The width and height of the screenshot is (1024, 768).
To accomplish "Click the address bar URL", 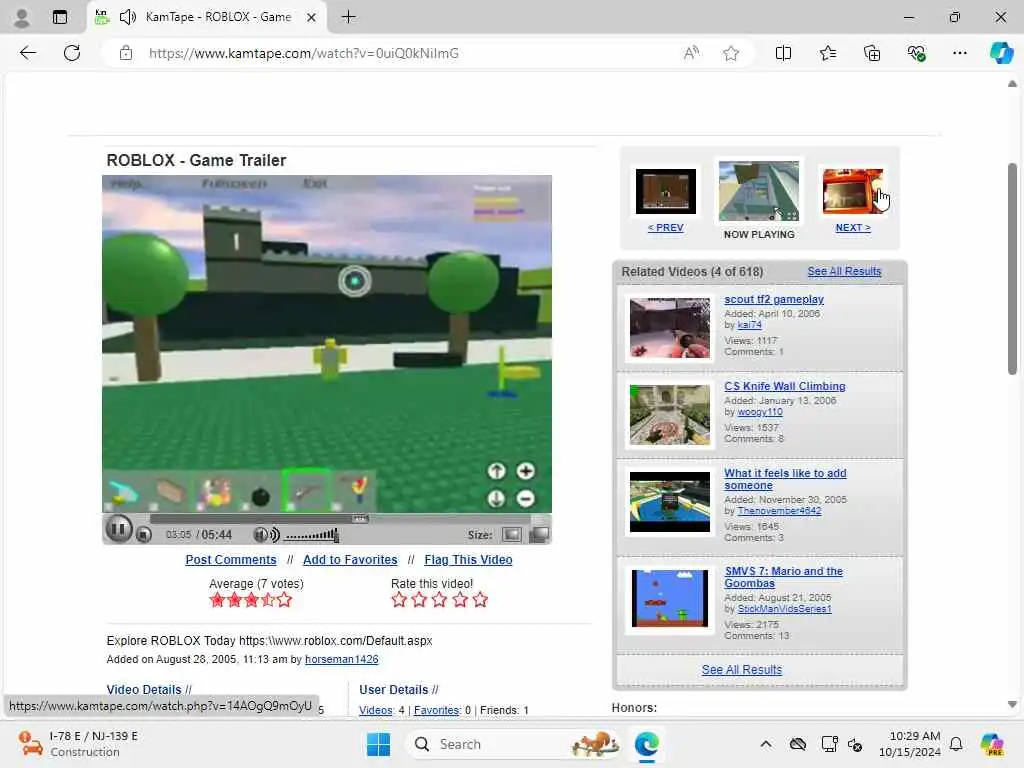I will [304, 53].
